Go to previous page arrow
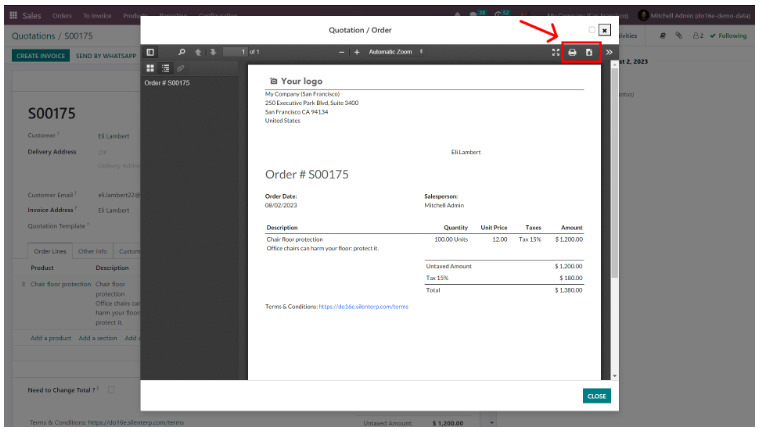The image size is (760, 436). point(198,52)
